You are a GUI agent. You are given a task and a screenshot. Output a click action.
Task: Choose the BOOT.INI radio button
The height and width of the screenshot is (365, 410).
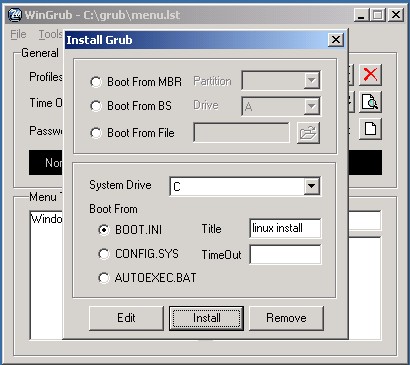tap(104, 230)
